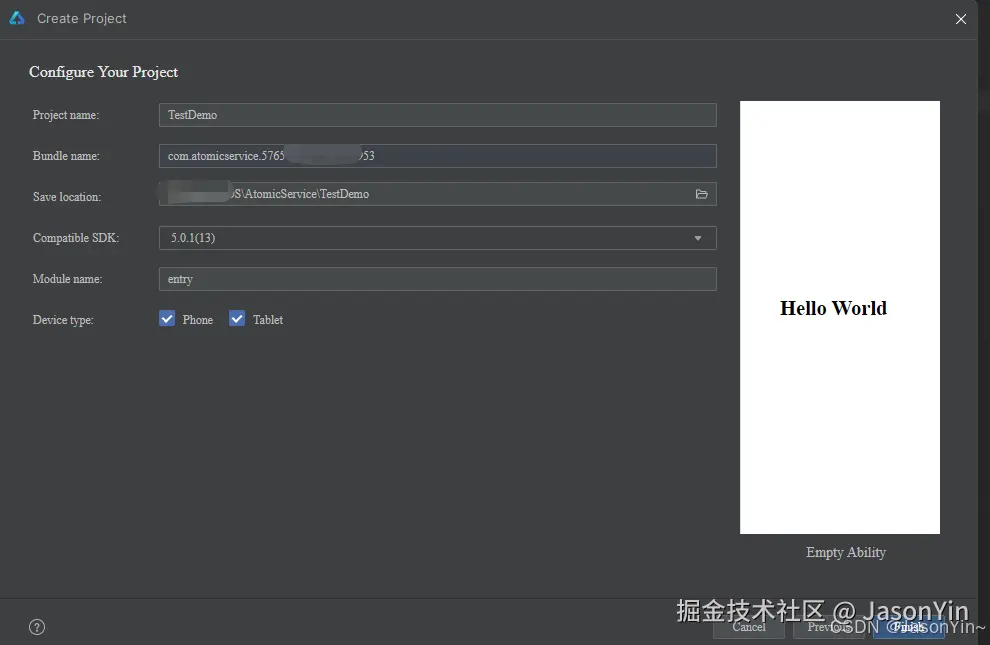990x645 pixels.
Task: Close the Create Project dialog
Action: point(961,18)
